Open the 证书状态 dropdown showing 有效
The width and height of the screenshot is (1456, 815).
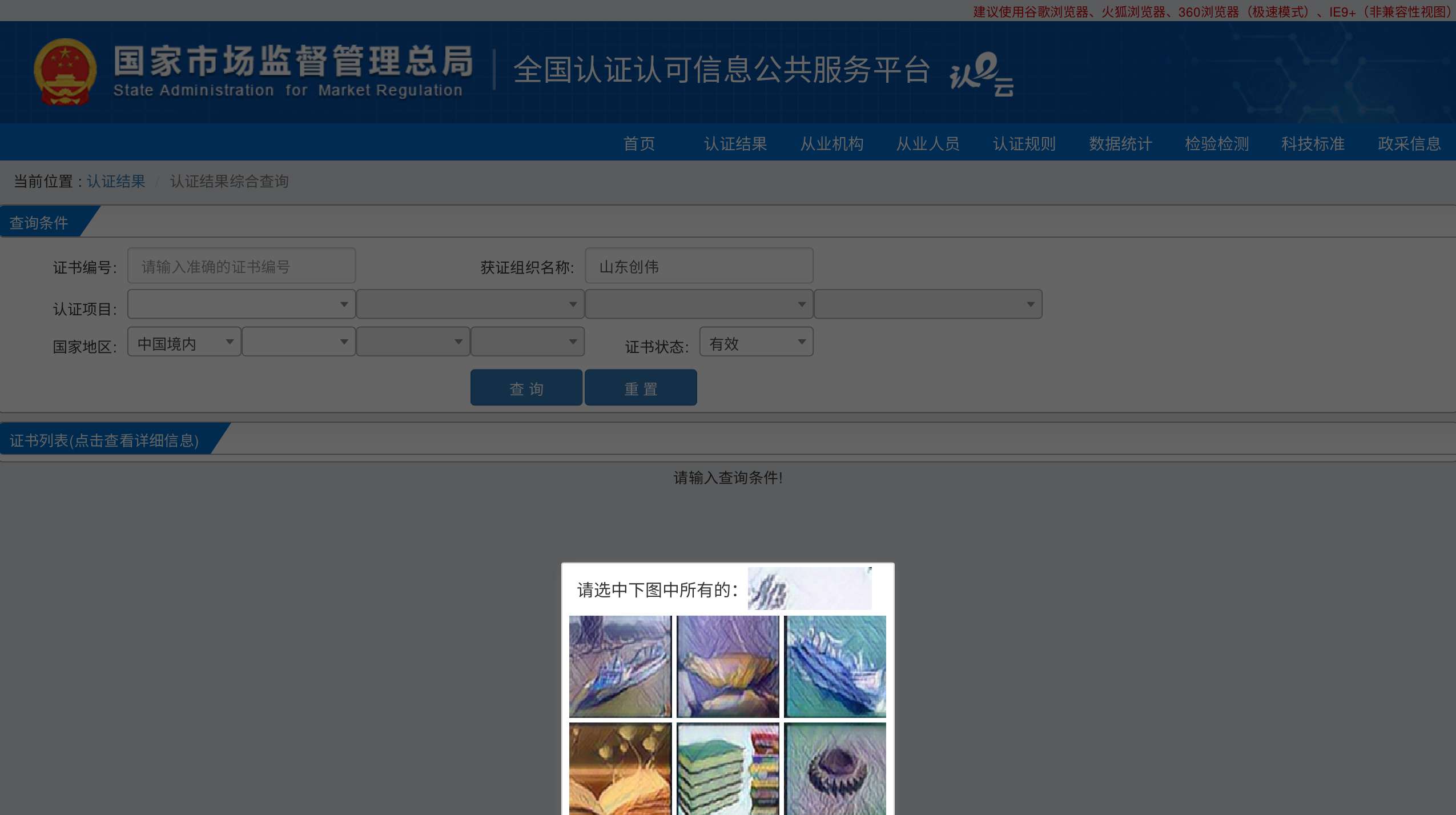(x=756, y=342)
